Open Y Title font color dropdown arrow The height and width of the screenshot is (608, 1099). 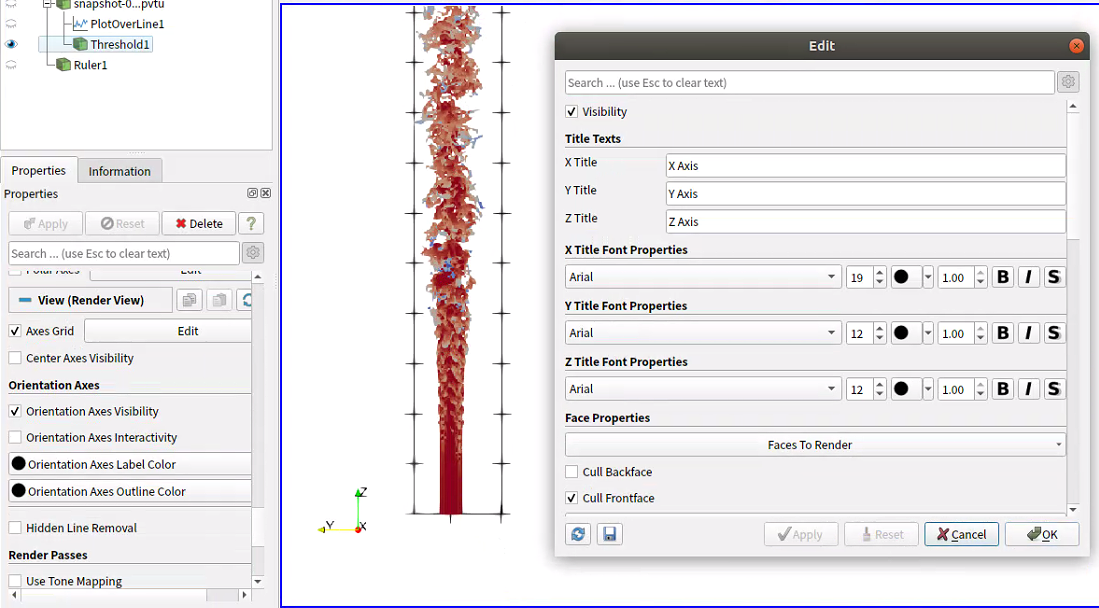[x=928, y=334]
